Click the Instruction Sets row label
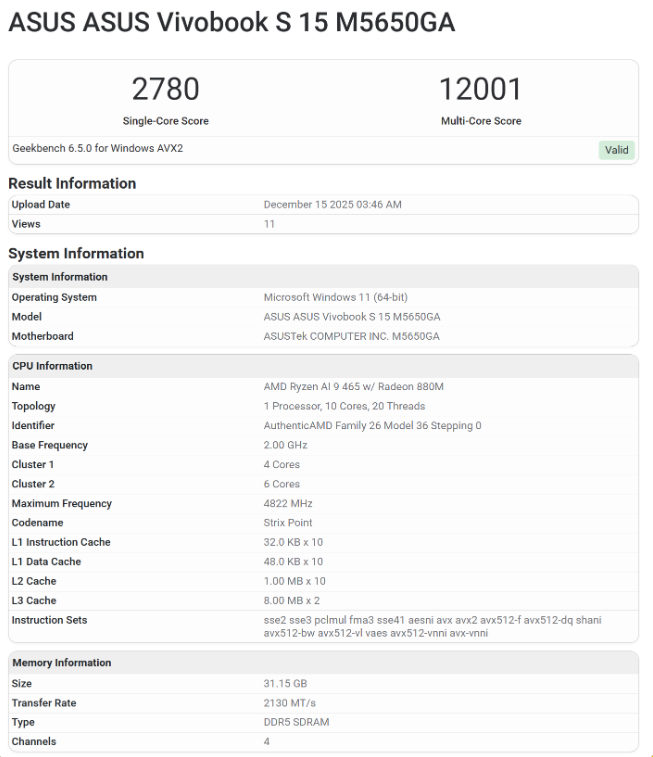 point(49,620)
